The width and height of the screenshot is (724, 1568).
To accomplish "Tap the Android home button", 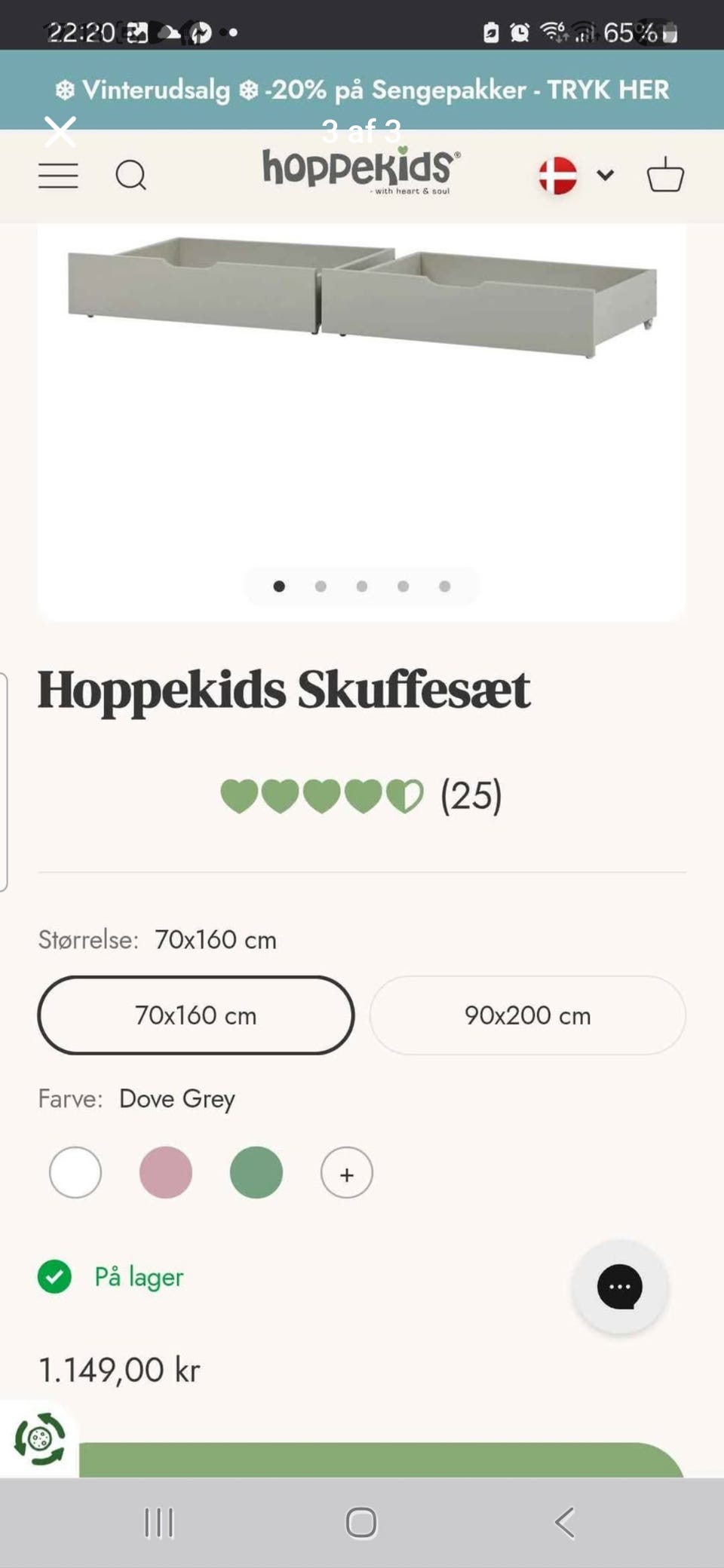I will click(361, 1522).
